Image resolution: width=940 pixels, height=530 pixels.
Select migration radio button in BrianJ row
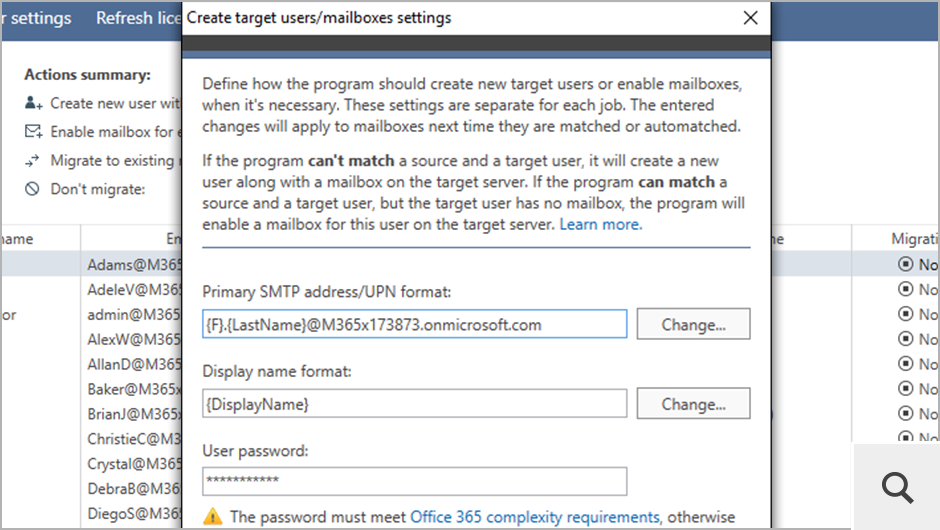coord(905,413)
